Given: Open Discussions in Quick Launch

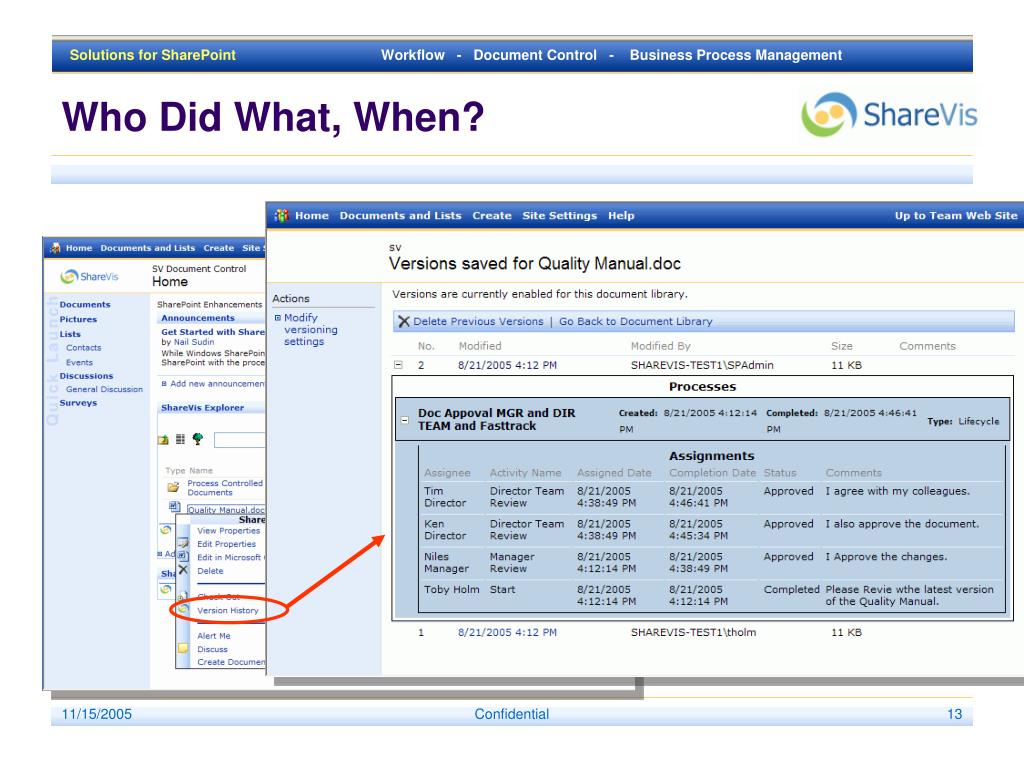Looking at the screenshot, I should tap(86, 376).
